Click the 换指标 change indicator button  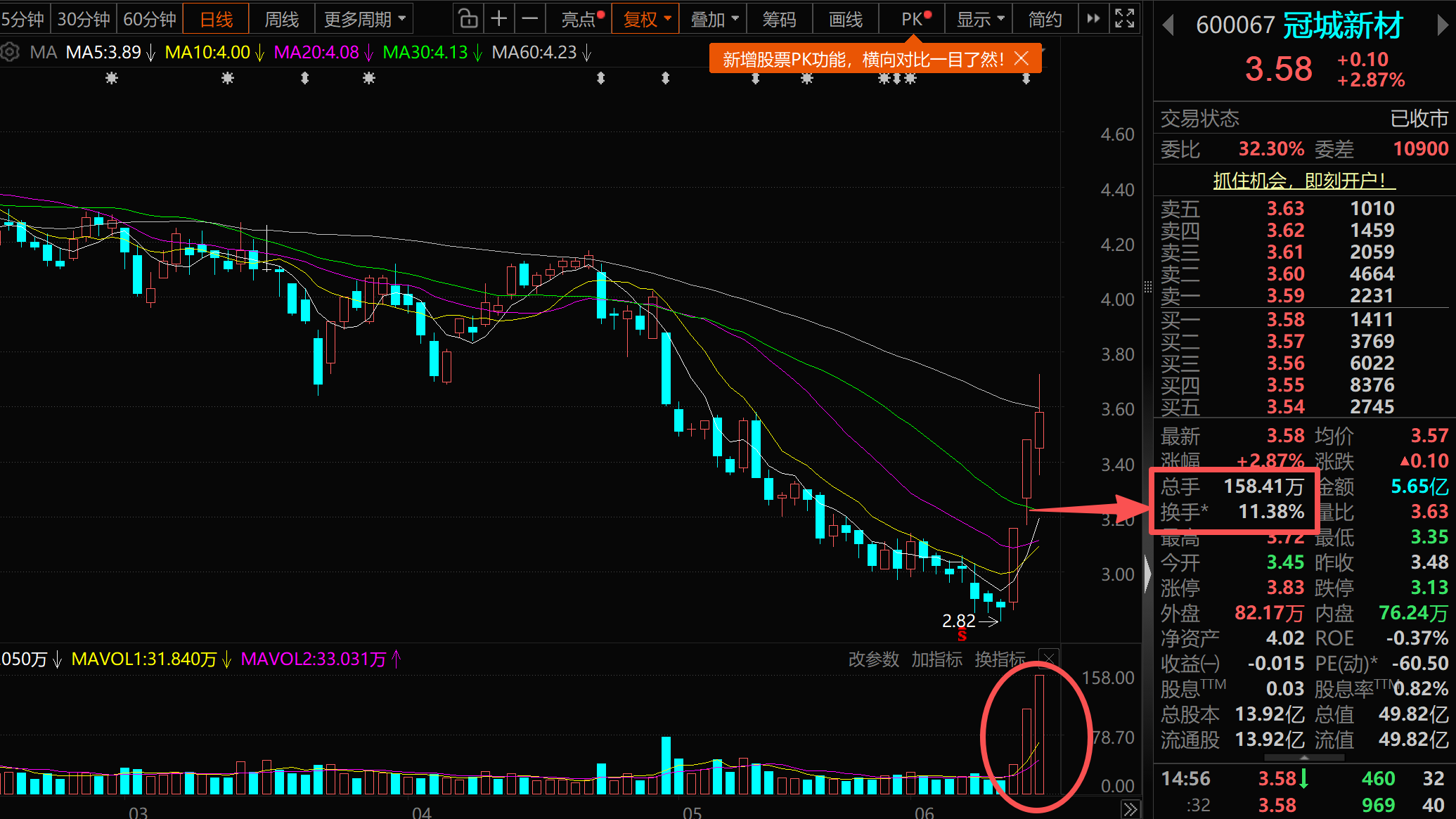pyautogui.click(x=1000, y=659)
